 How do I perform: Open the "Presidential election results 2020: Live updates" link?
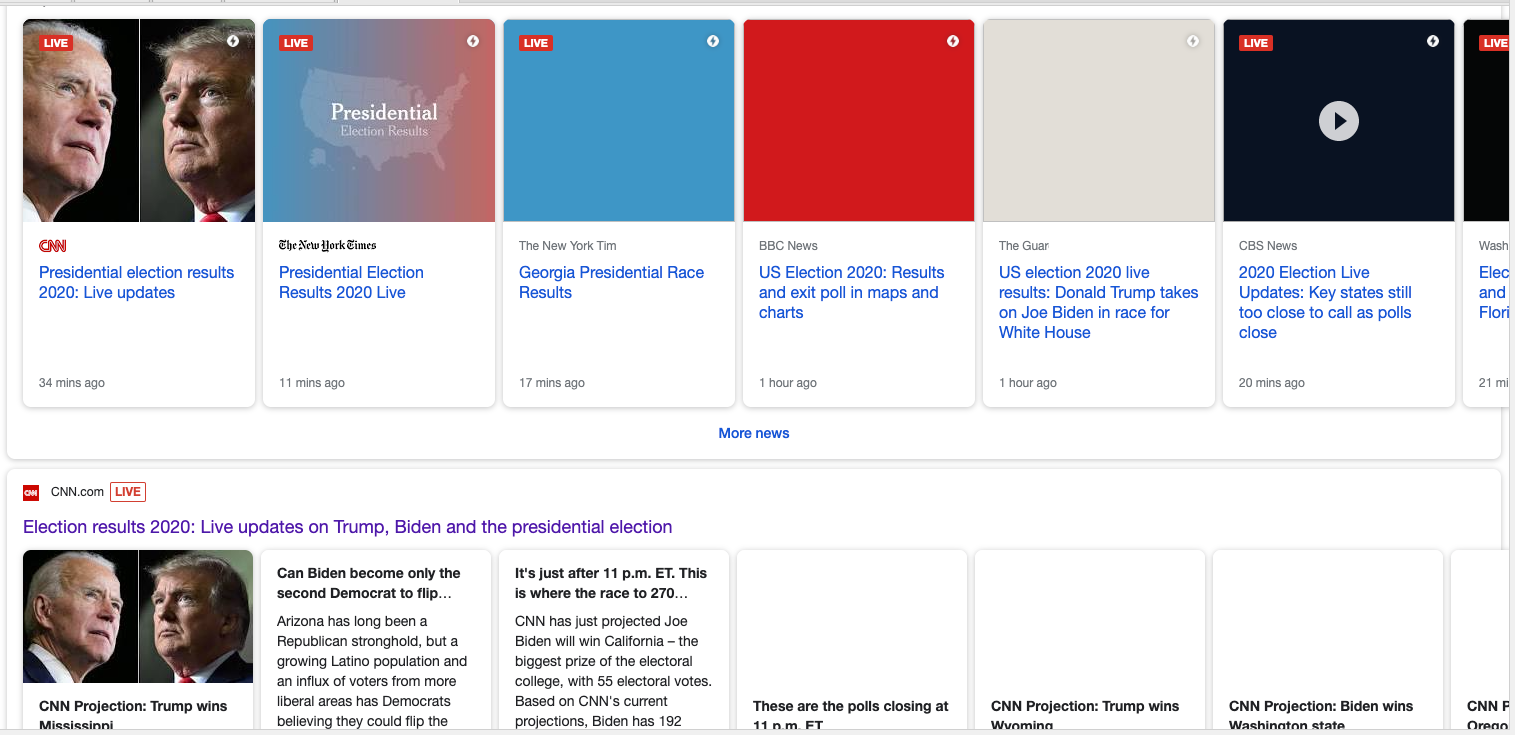click(x=136, y=282)
